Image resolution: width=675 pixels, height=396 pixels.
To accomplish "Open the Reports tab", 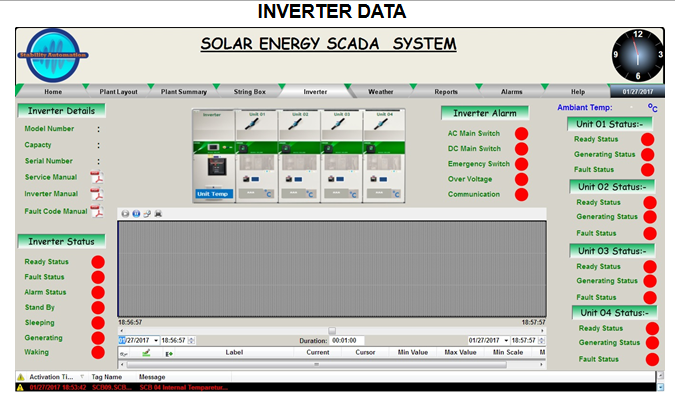I will 446,92.
